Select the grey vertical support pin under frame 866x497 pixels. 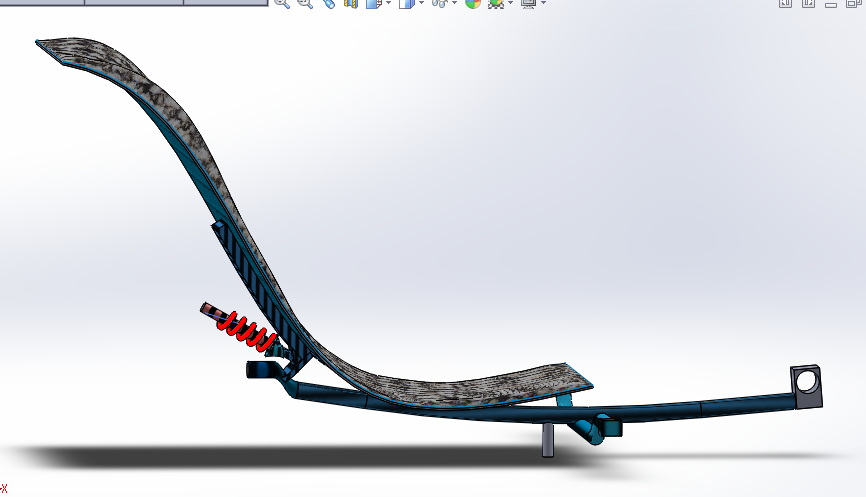(x=547, y=440)
